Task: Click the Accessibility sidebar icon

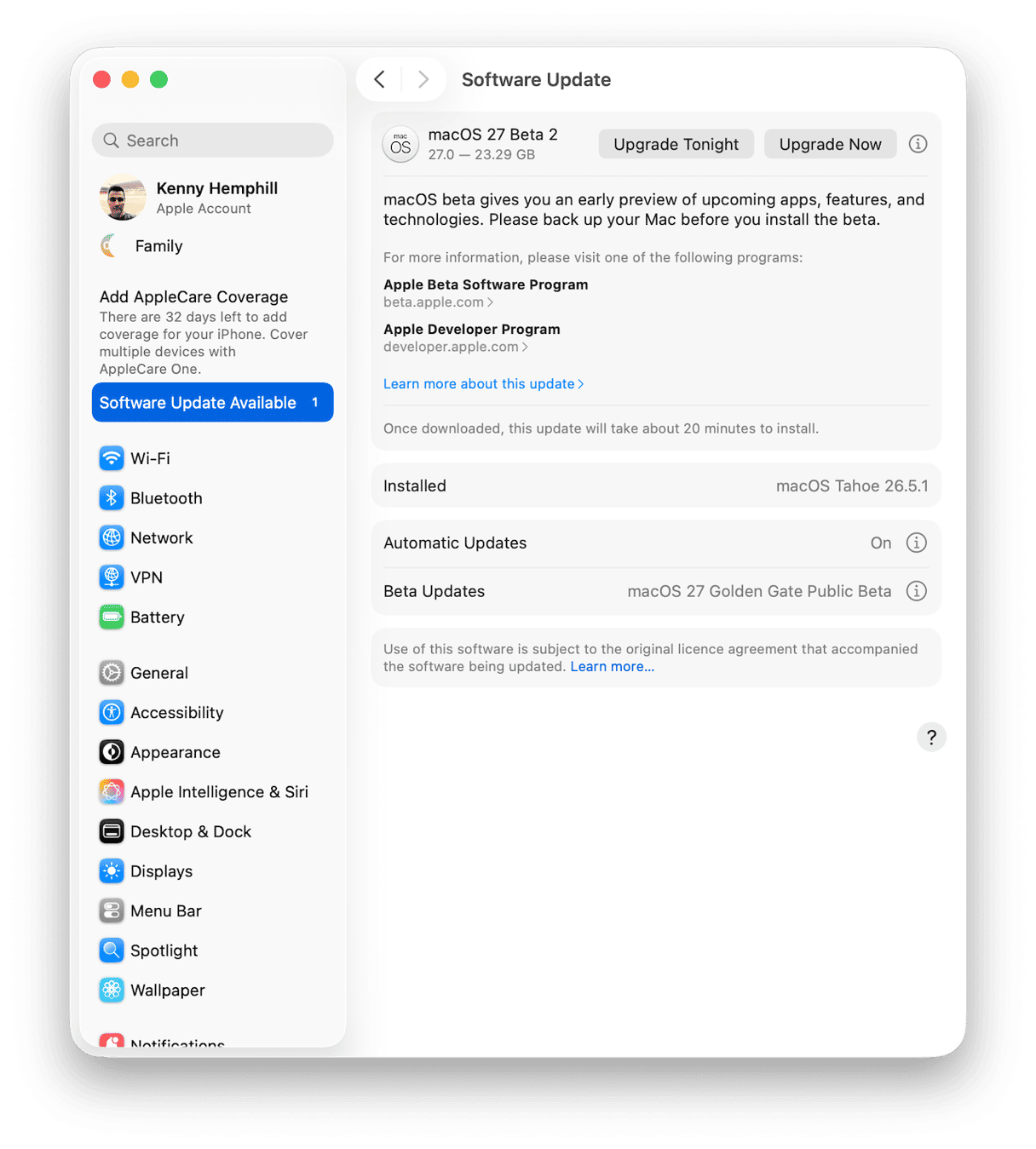Action: 112,712
